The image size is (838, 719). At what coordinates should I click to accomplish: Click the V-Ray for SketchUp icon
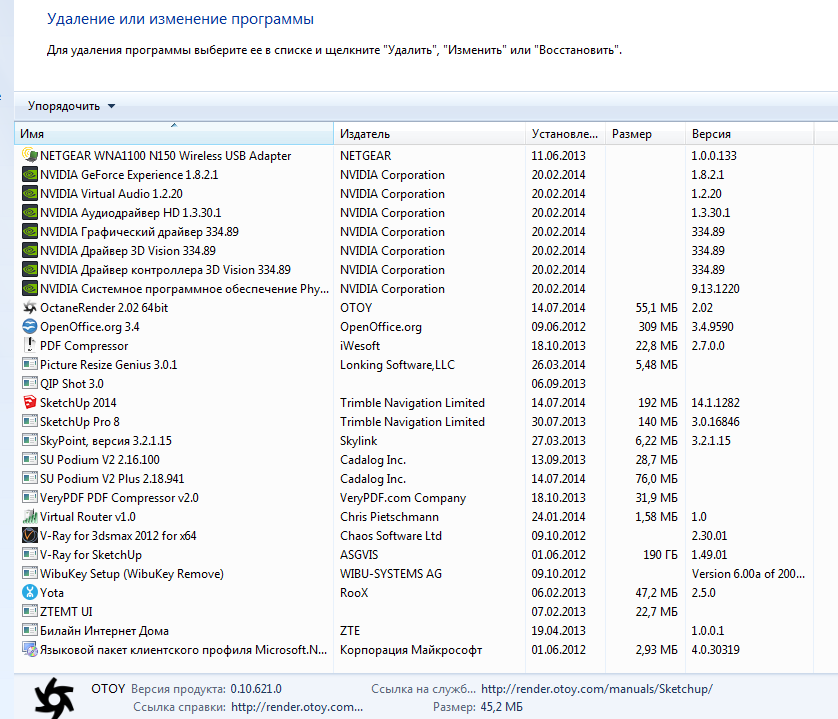pos(30,554)
